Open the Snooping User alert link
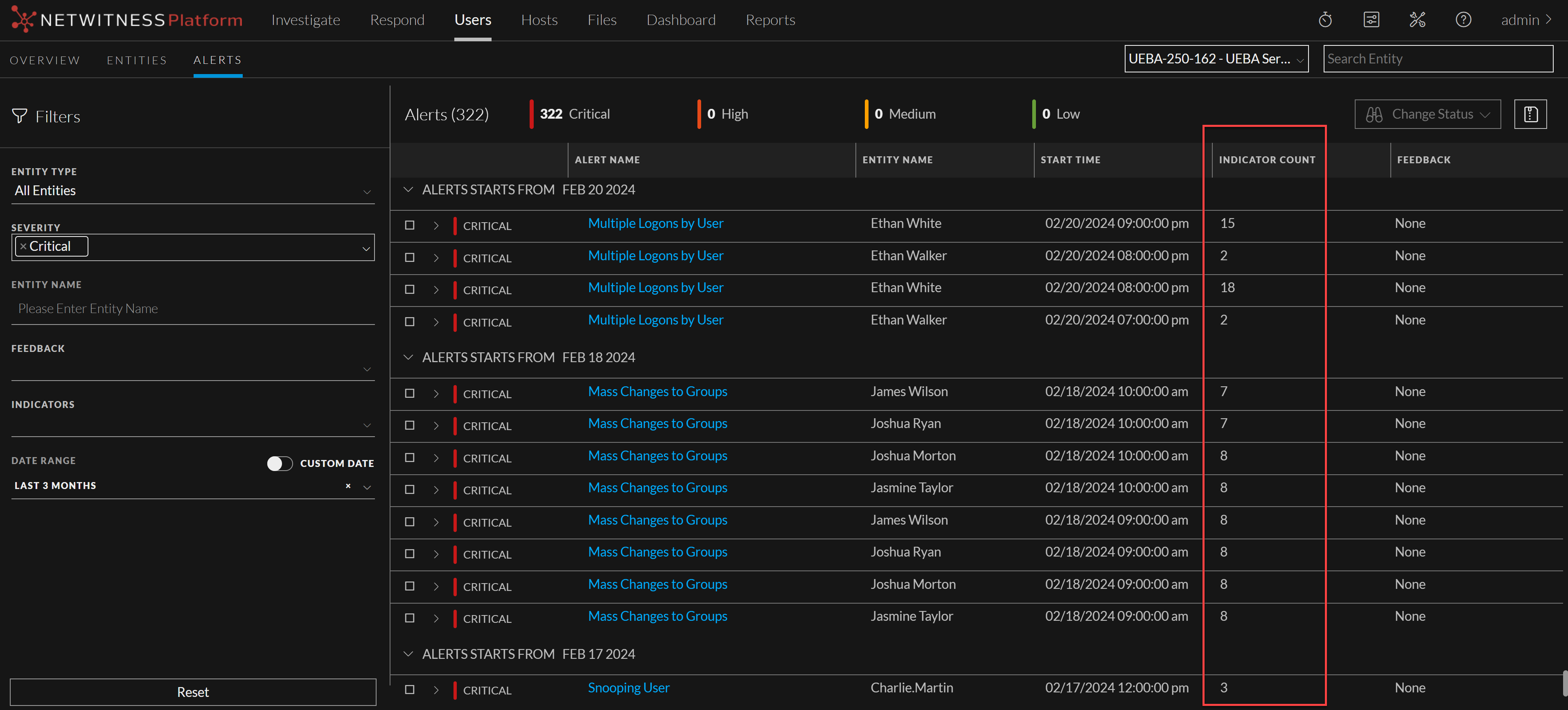The height and width of the screenshot is (710, 1568). click(x=629, y=688)
